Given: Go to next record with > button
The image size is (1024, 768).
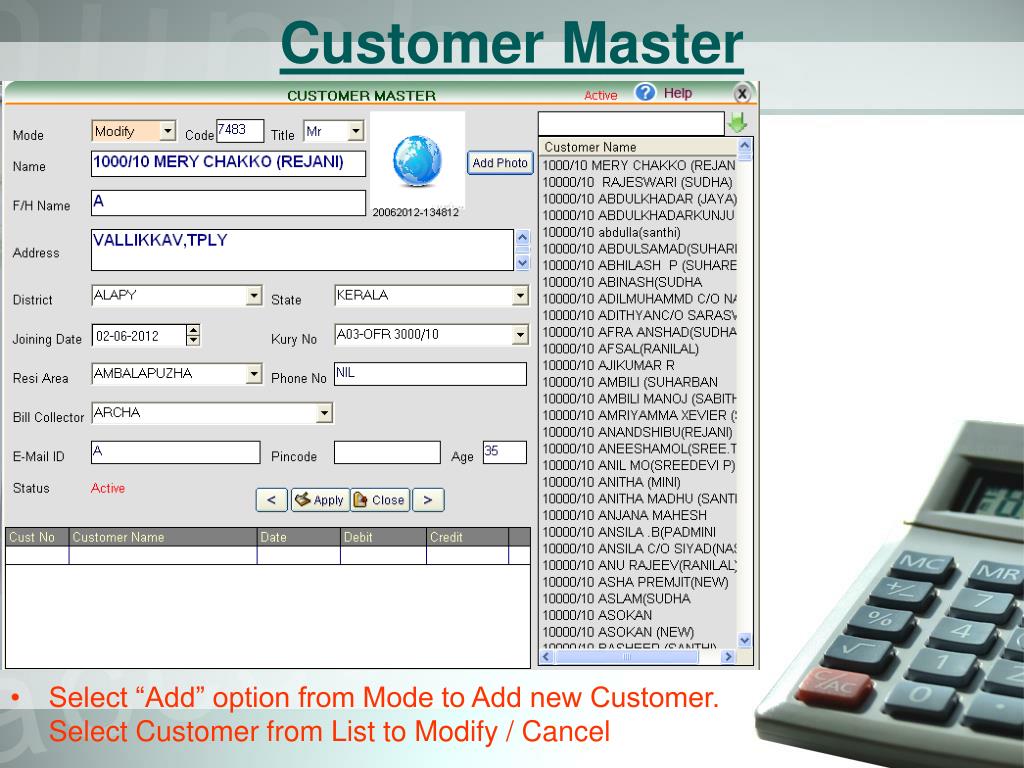Looking at the screenshot, I should [428, 500].
